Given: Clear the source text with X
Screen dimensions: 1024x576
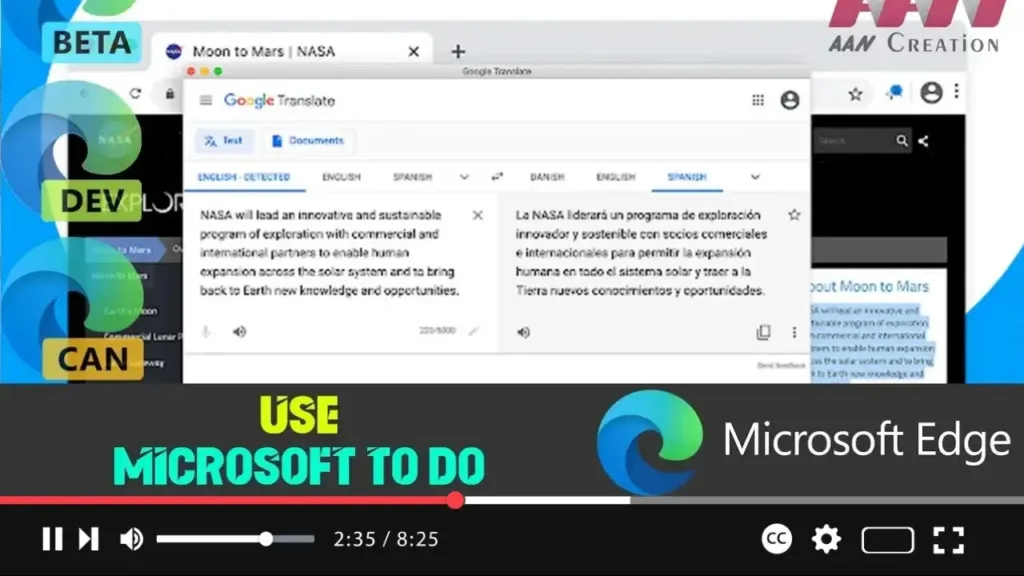Looking at the screenshot, I should click(x=478, y=215).
